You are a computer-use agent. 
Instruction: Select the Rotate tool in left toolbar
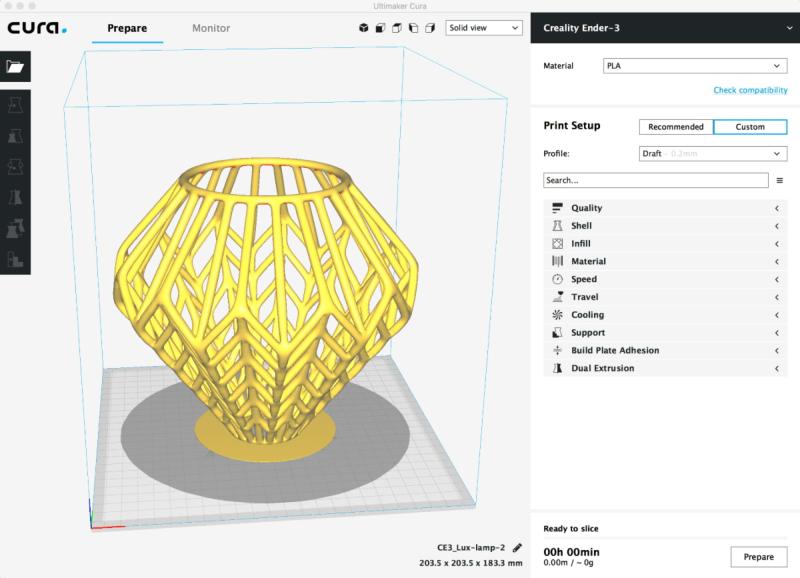coord(15,167)
